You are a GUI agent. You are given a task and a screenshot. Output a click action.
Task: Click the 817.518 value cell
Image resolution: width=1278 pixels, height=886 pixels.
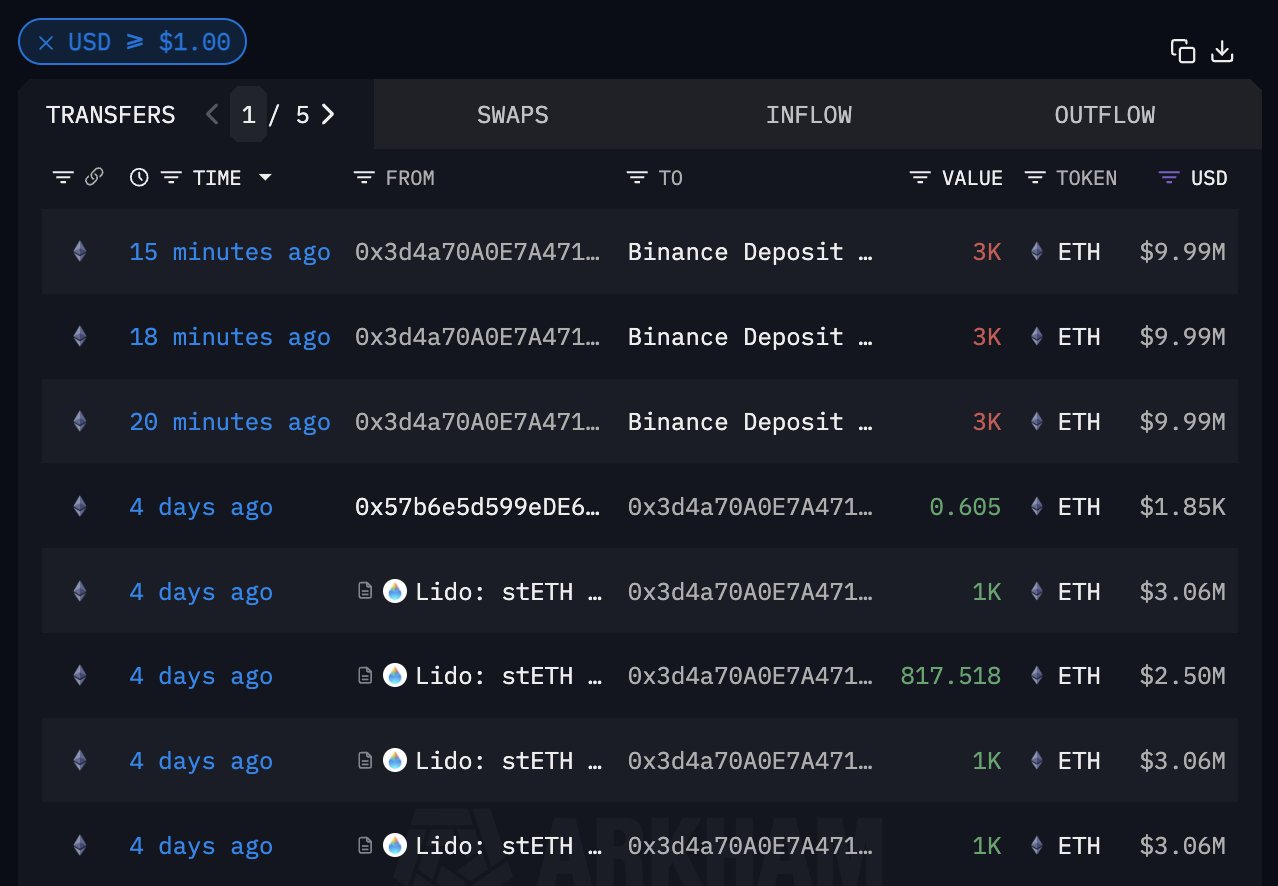pos(951,676)
